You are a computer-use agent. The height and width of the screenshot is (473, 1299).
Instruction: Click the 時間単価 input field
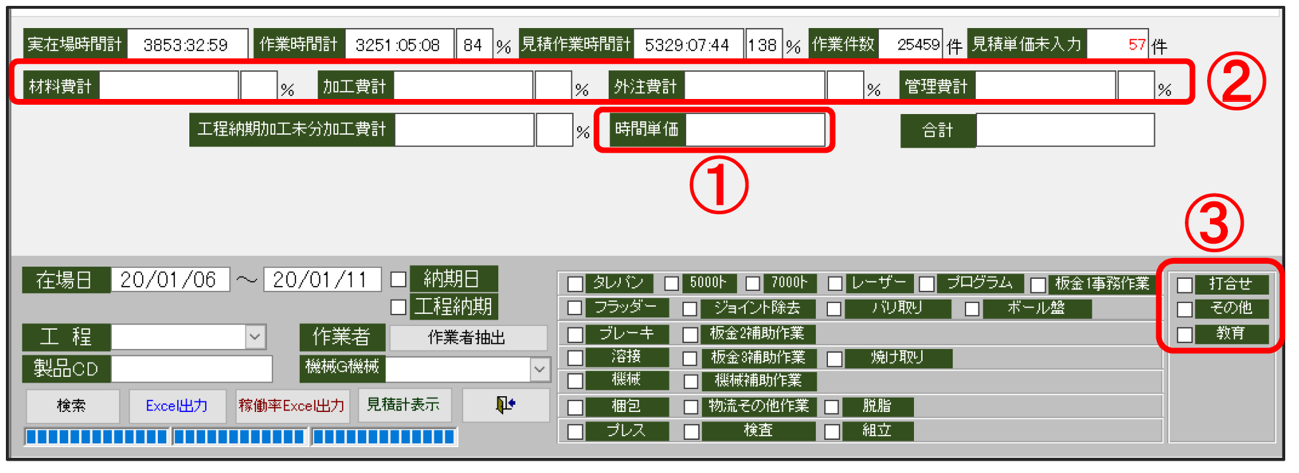coord(756,130)
